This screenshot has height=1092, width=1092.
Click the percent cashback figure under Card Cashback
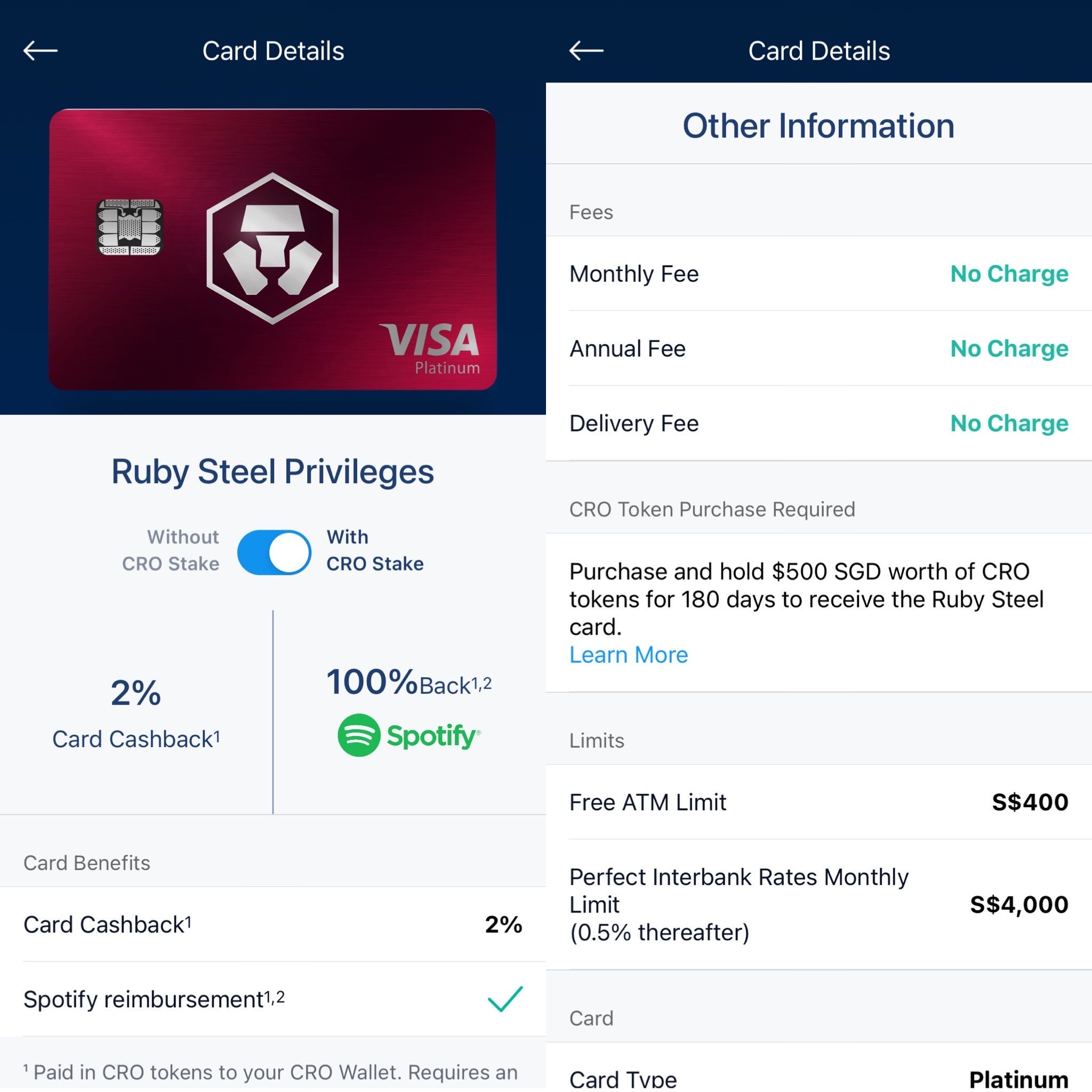(x=135, y=693)
